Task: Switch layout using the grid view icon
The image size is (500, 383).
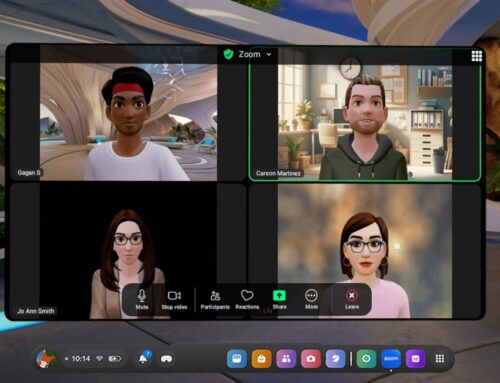Action: pyautogui.click(x=477, y=56)
